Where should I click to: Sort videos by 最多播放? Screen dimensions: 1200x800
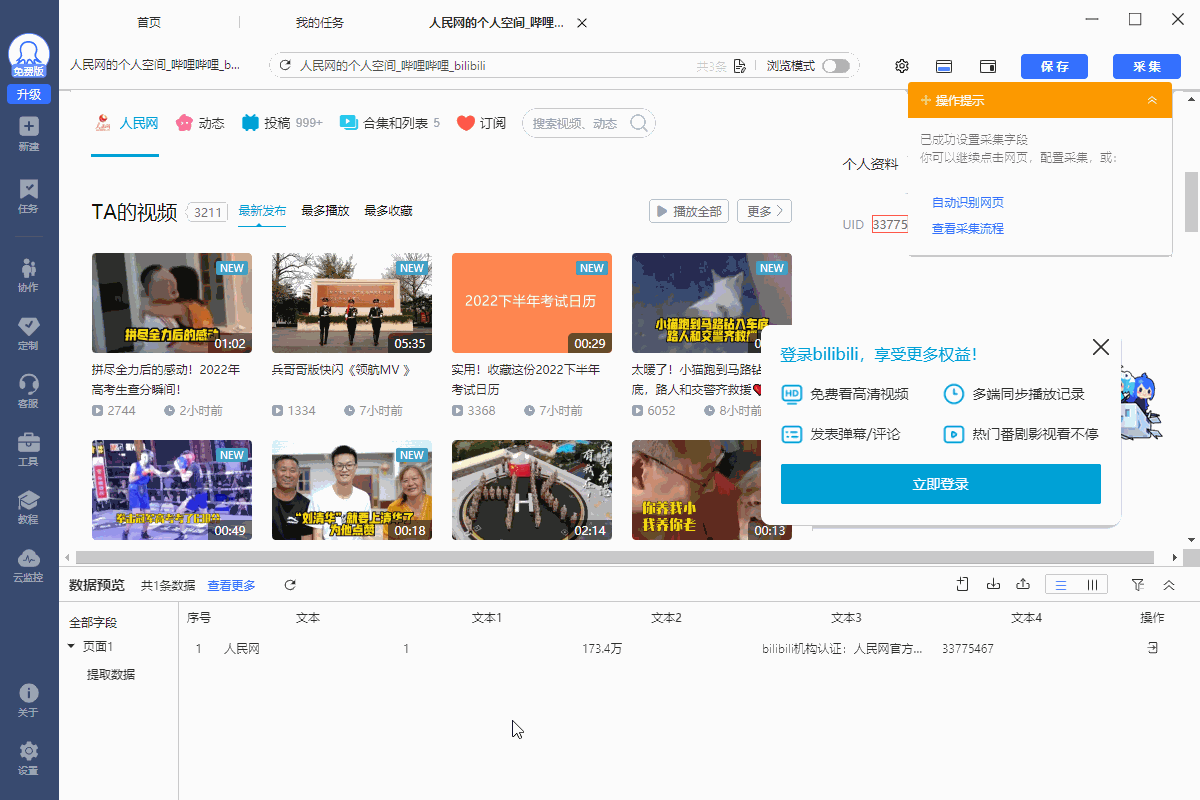point(325,211)
